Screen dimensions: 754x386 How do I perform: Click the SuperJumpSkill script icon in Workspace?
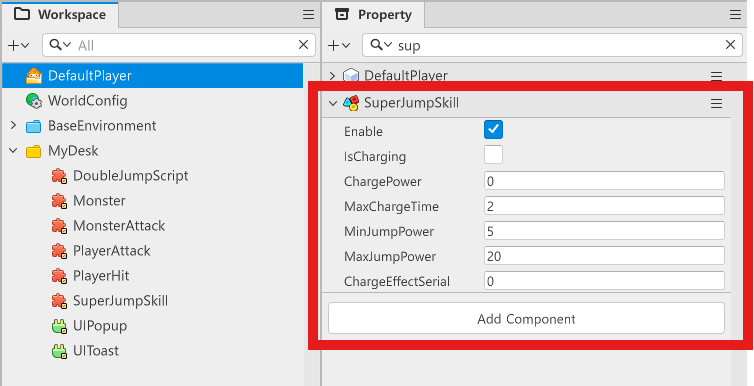tap(59, 301)
